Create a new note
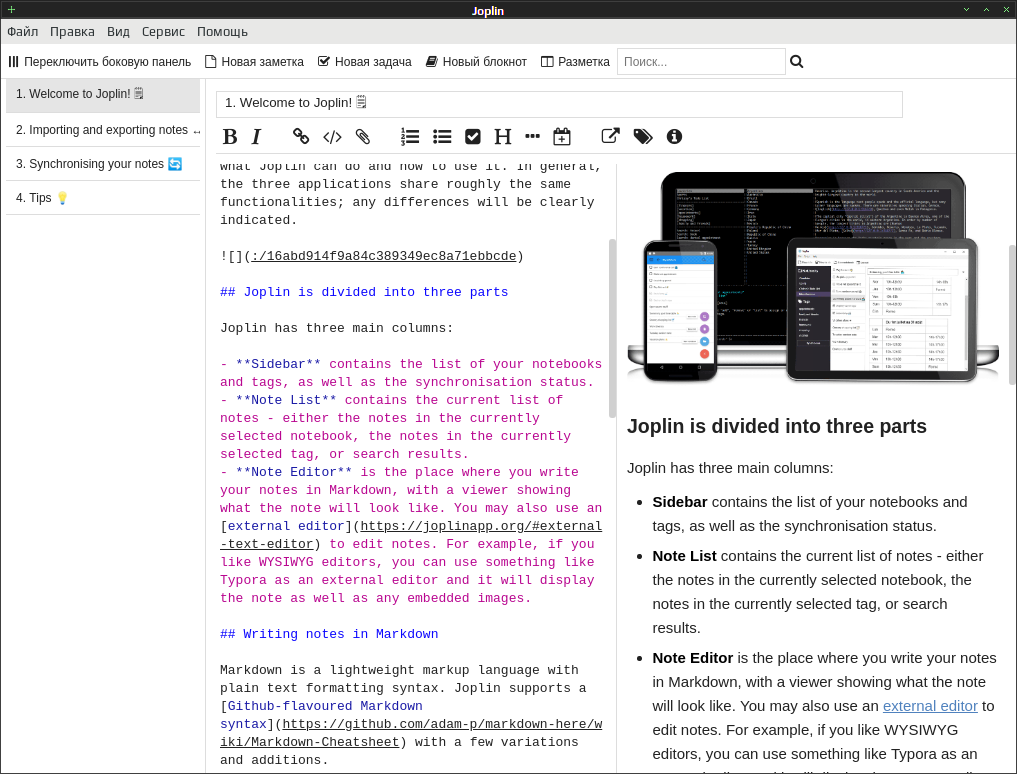 254,62
